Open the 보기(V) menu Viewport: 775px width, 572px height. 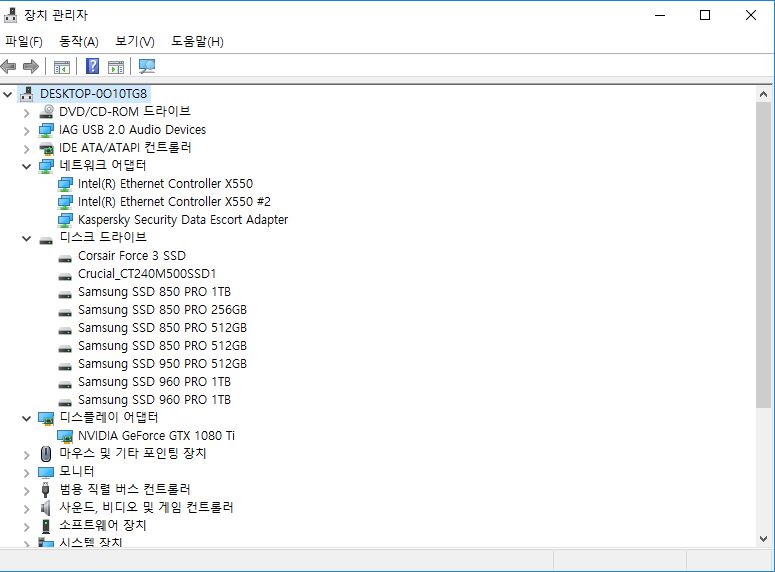[134, 42]
